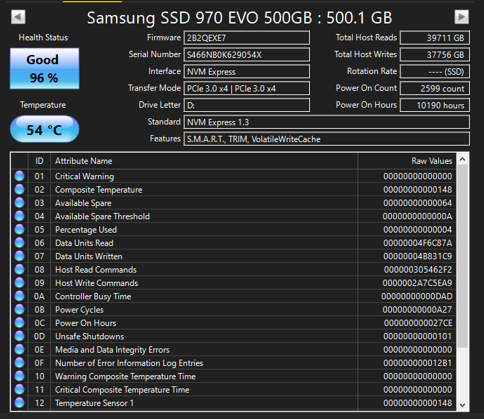The image size is (484, 419).
Task: Go to previous disk with left arrow
Action: (x=18, y=17)
